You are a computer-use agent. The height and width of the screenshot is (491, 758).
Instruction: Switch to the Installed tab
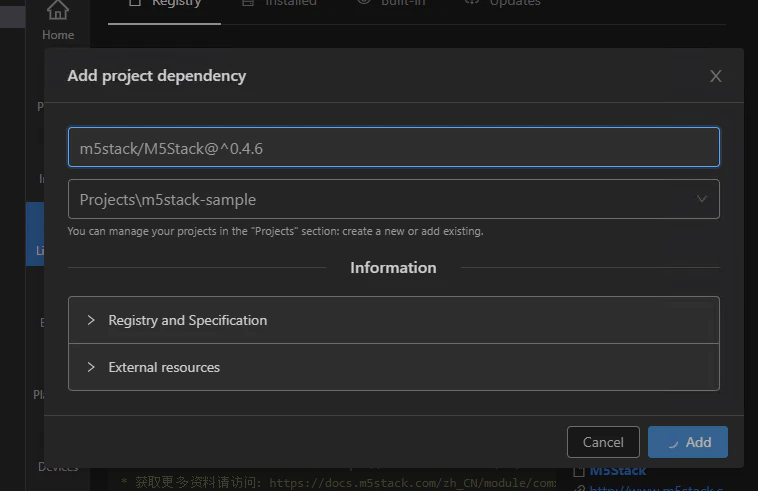pyautogui.click(x=279, y=4)
